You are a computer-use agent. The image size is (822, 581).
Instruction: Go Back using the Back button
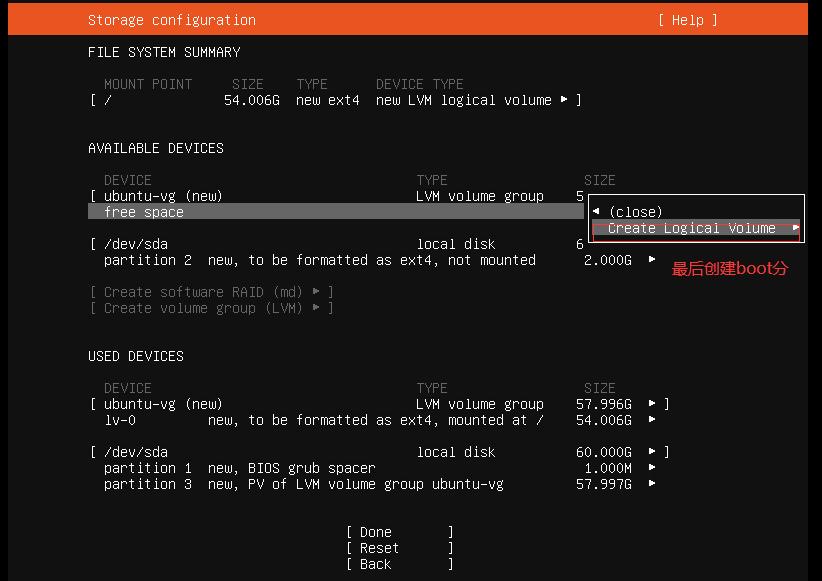click(399, 564)
